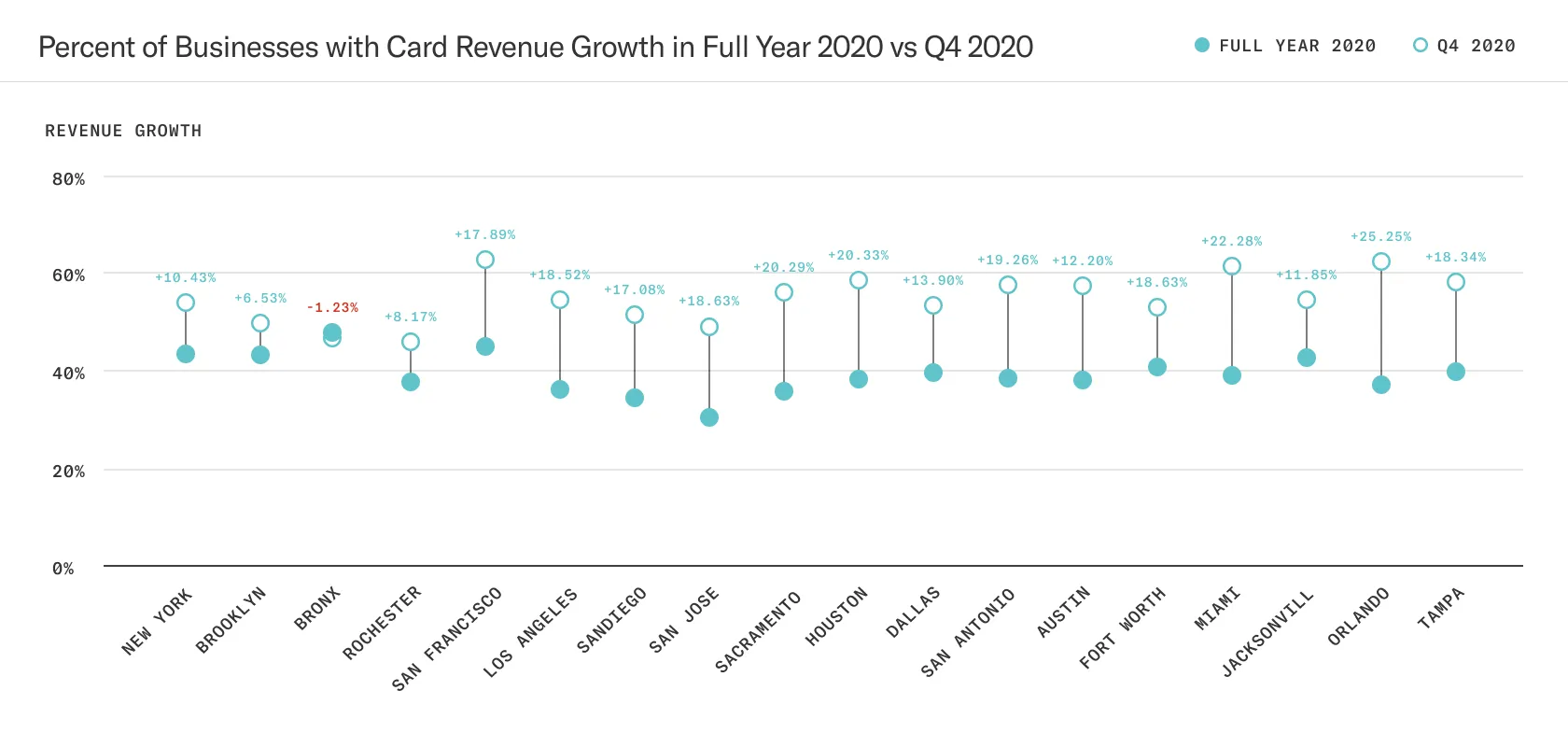
Task: Click Brooklyn's full year filled dot
Action: [260, 355]
